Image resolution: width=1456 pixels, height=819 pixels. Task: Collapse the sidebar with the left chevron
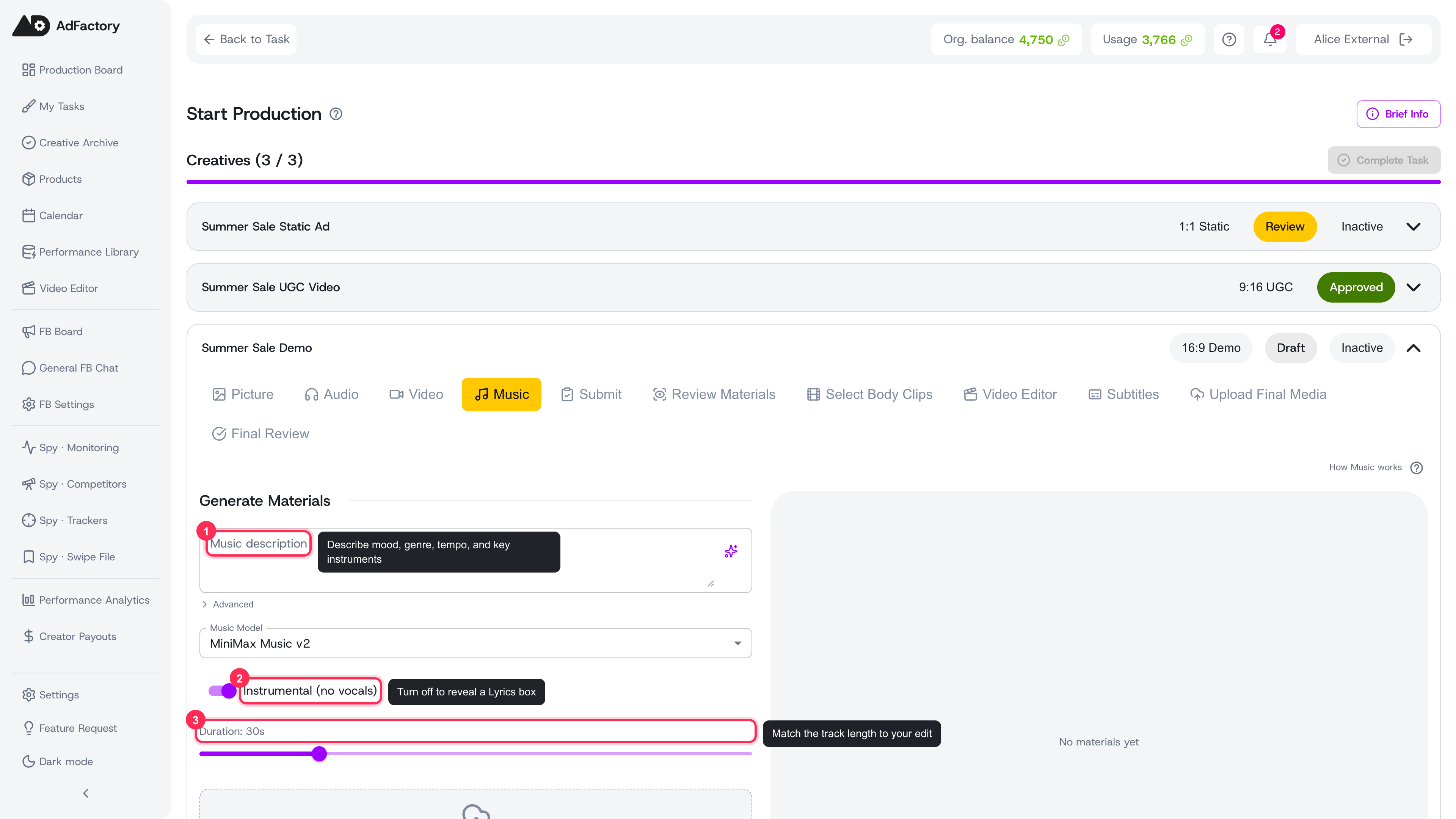pyautogui.click(x=86, y=793)
